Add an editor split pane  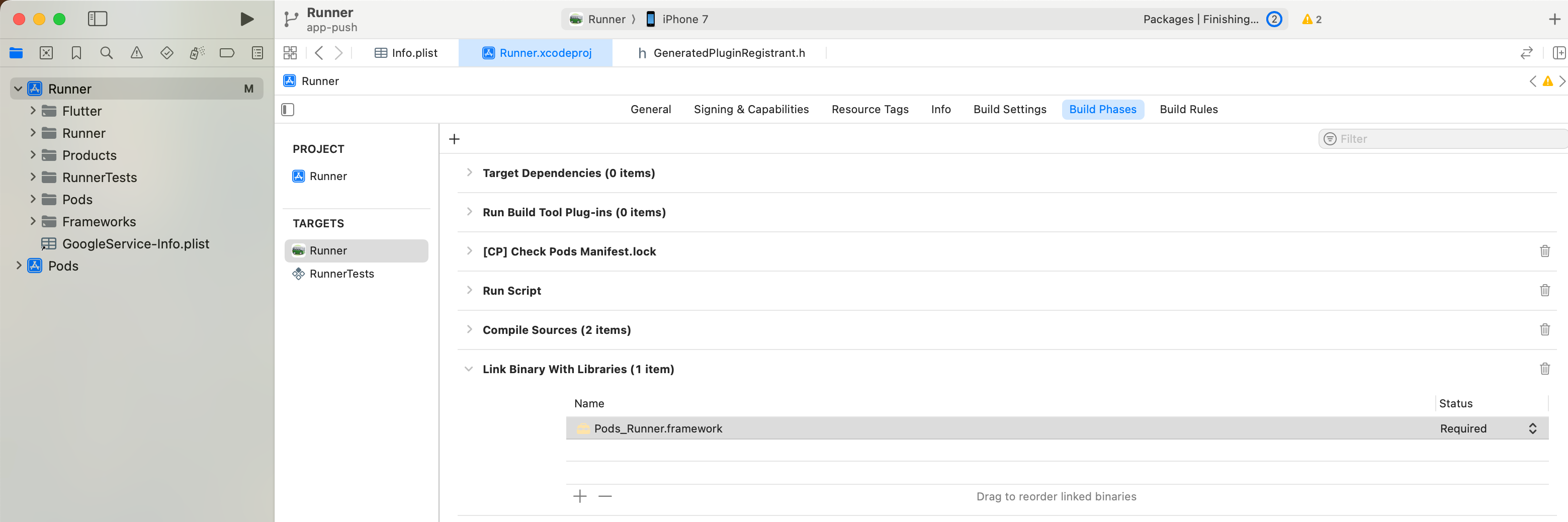point(1559,53)
